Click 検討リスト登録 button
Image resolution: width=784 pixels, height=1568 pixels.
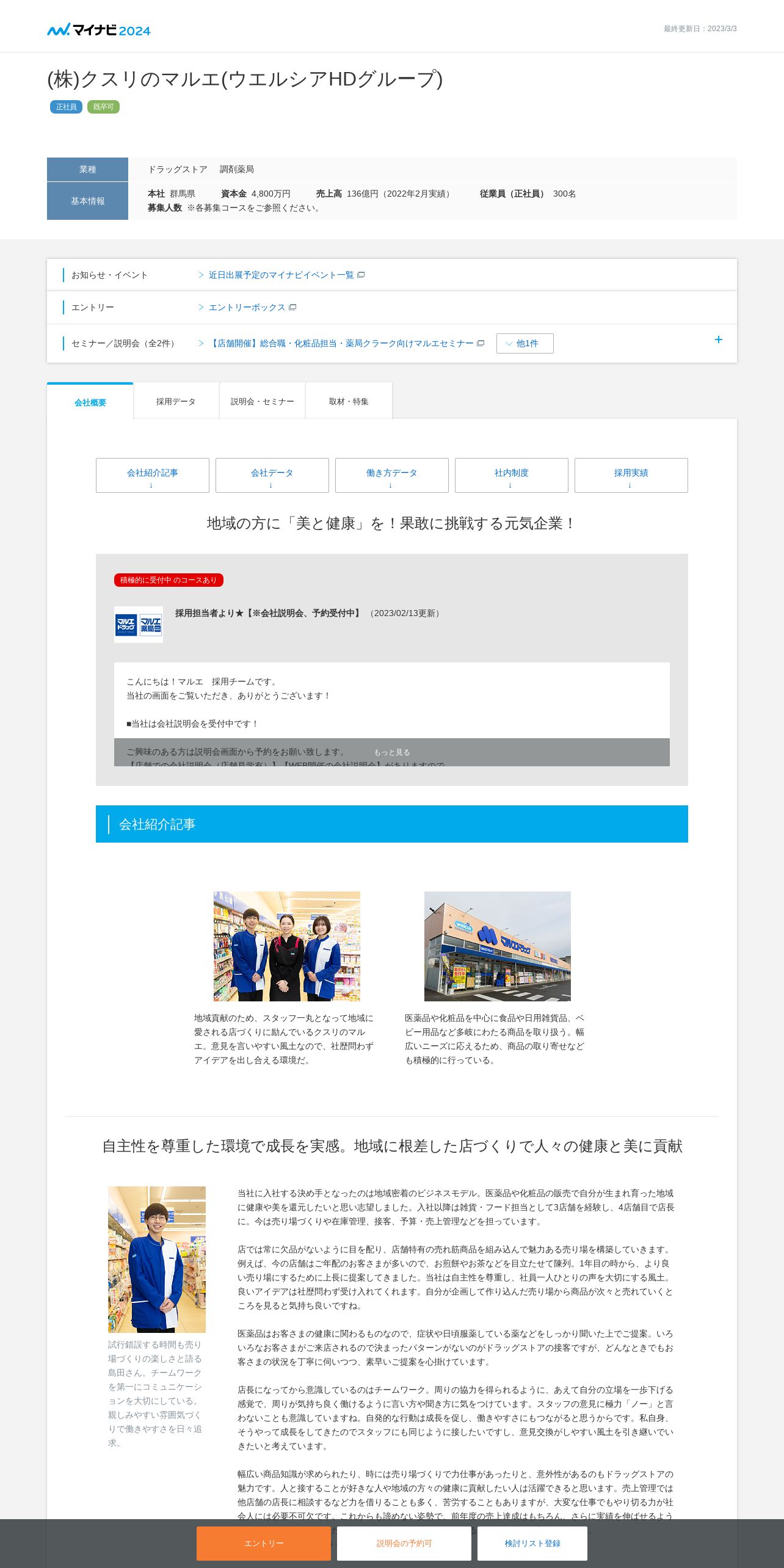coord(532,1543)
